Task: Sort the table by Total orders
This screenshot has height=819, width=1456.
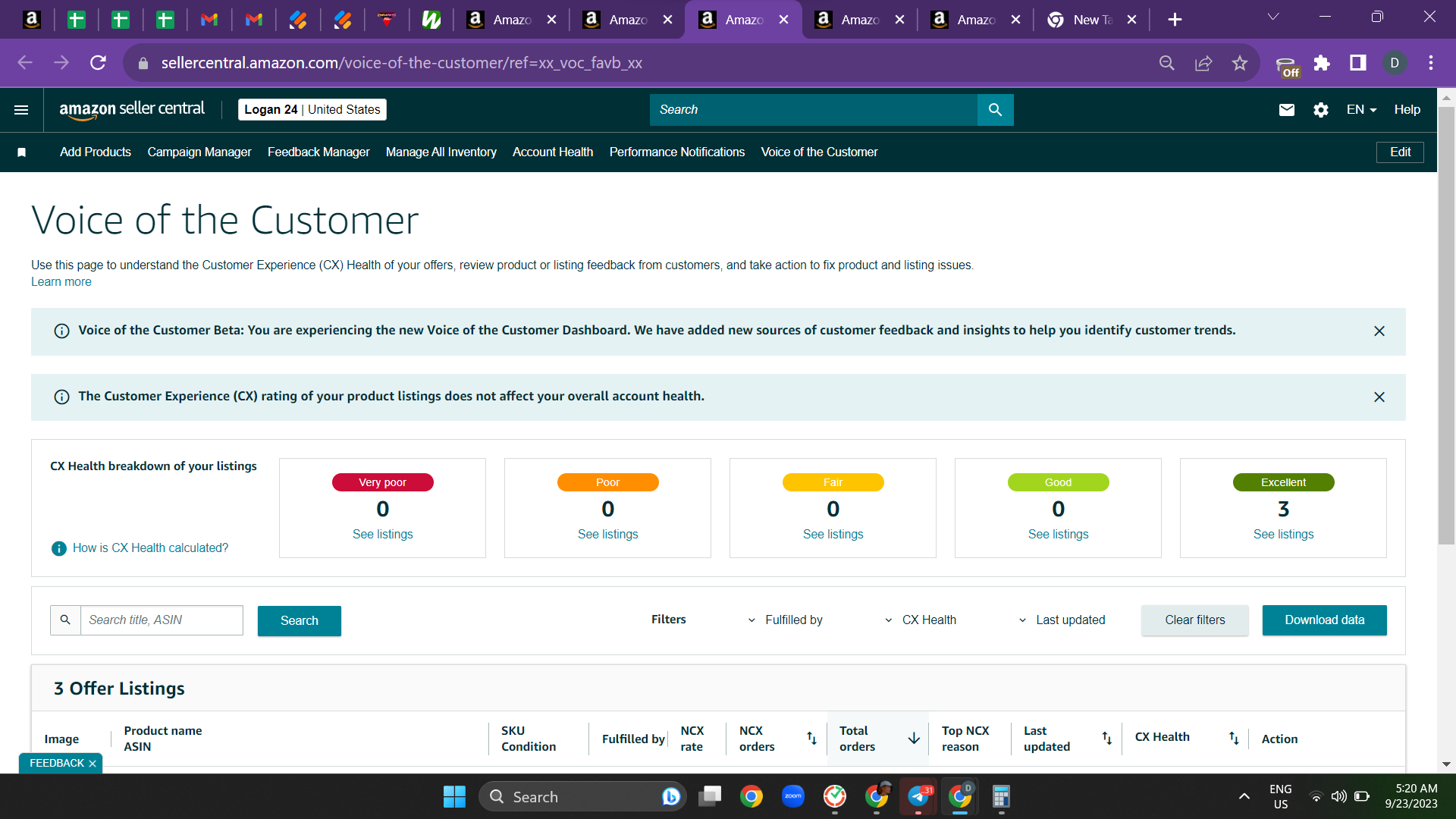Action: pos(914,739)
